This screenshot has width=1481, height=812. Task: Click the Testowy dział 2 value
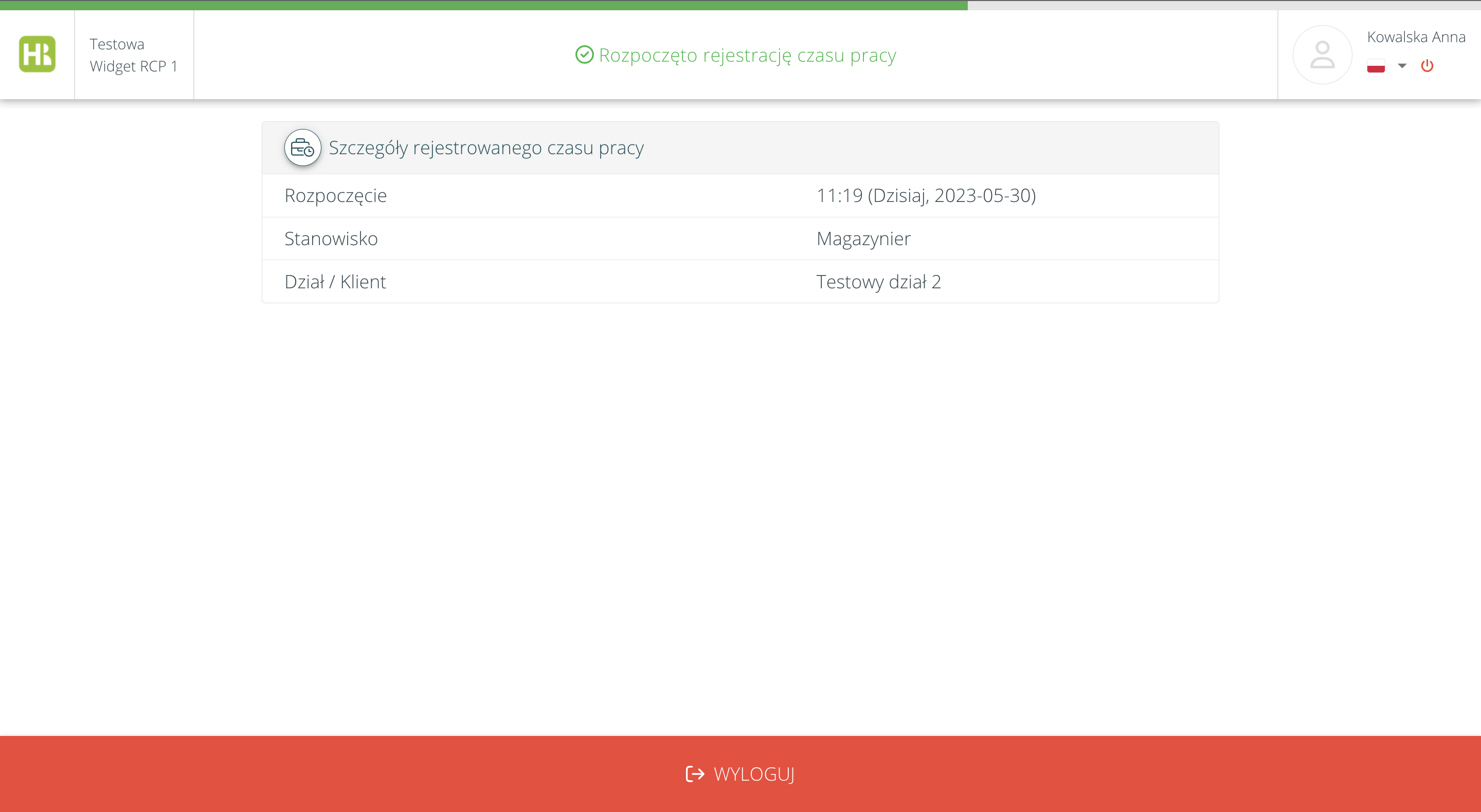[878, 282]
